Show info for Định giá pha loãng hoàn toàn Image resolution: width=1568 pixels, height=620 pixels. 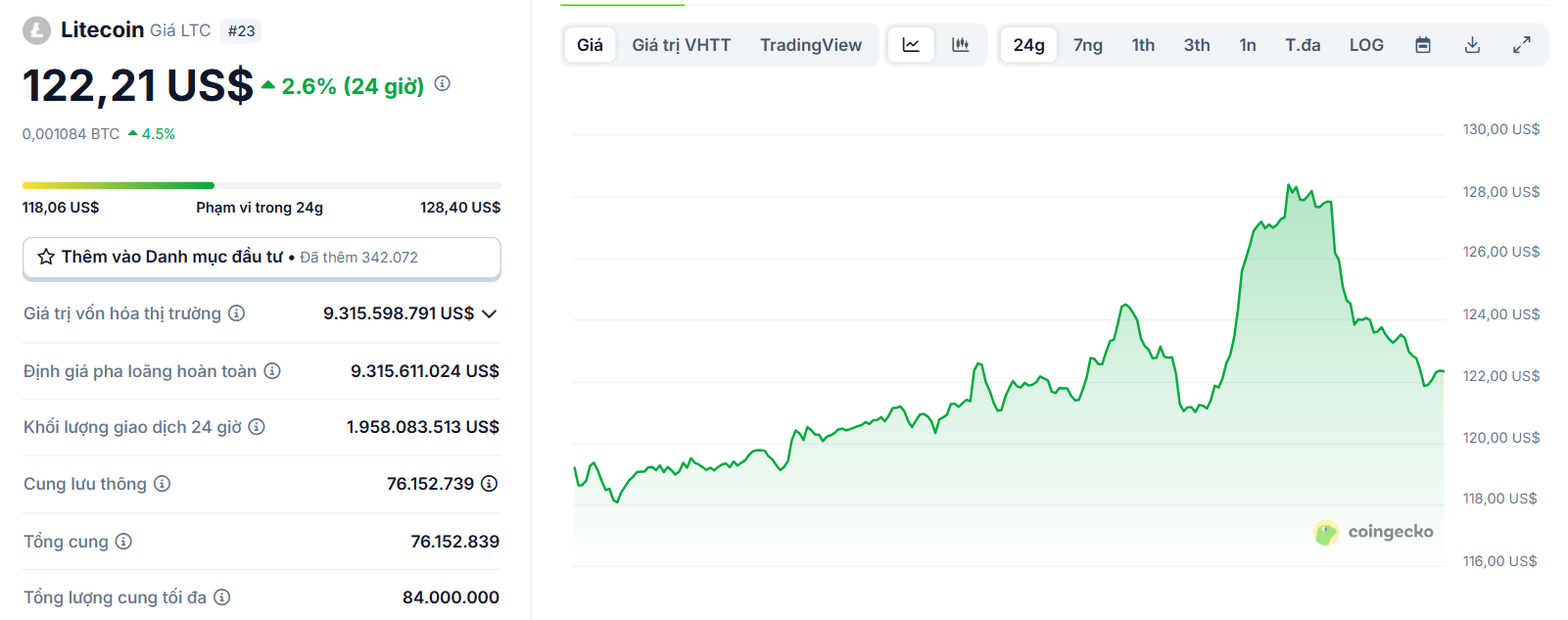[272, 371]
